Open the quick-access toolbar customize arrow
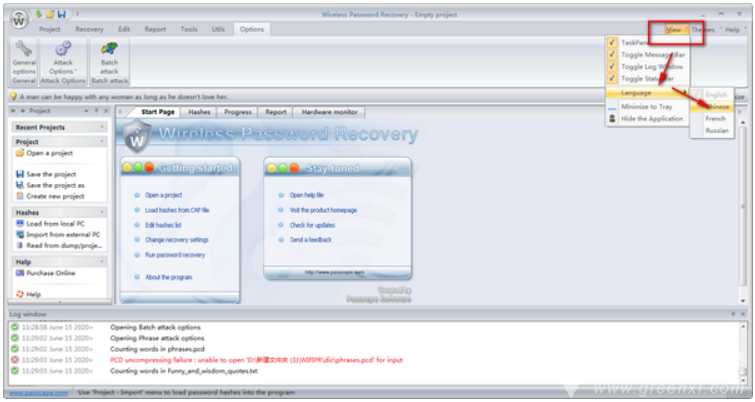This screenshot has height=402, width=755. pos(77,14)
